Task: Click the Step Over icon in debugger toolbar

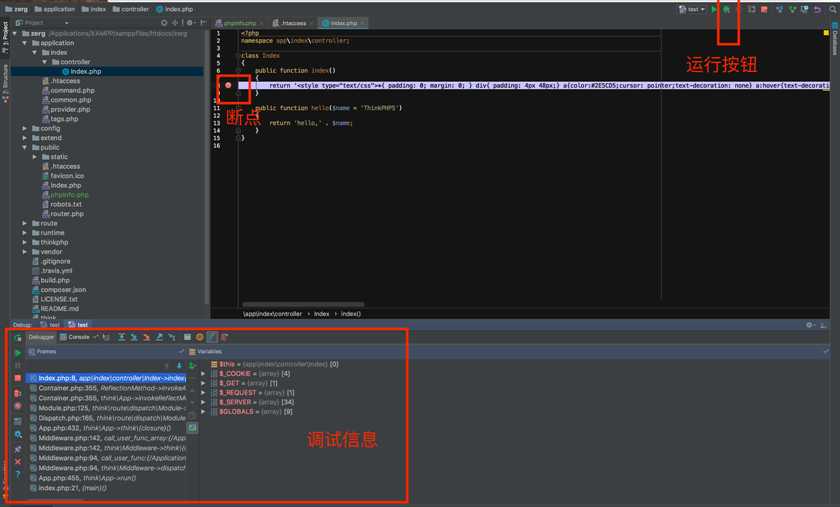Action: click(122, 337)
